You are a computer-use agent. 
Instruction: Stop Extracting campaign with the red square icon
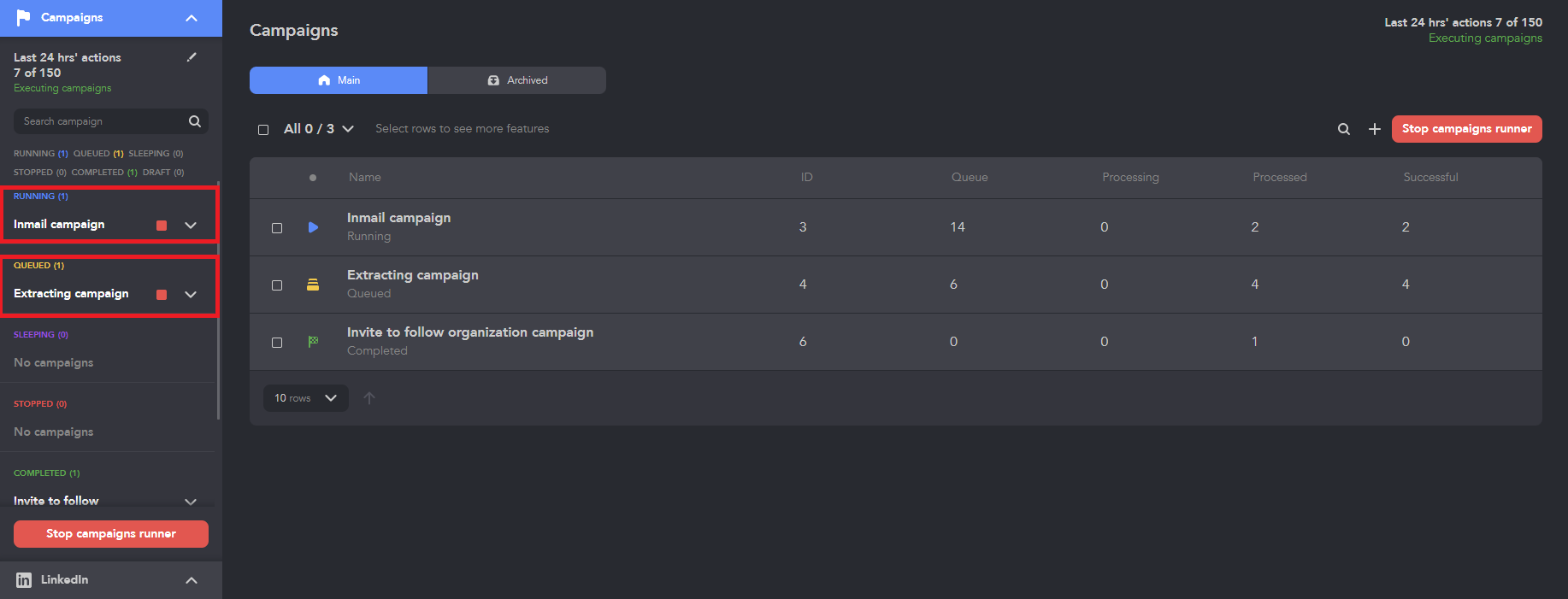162,295
